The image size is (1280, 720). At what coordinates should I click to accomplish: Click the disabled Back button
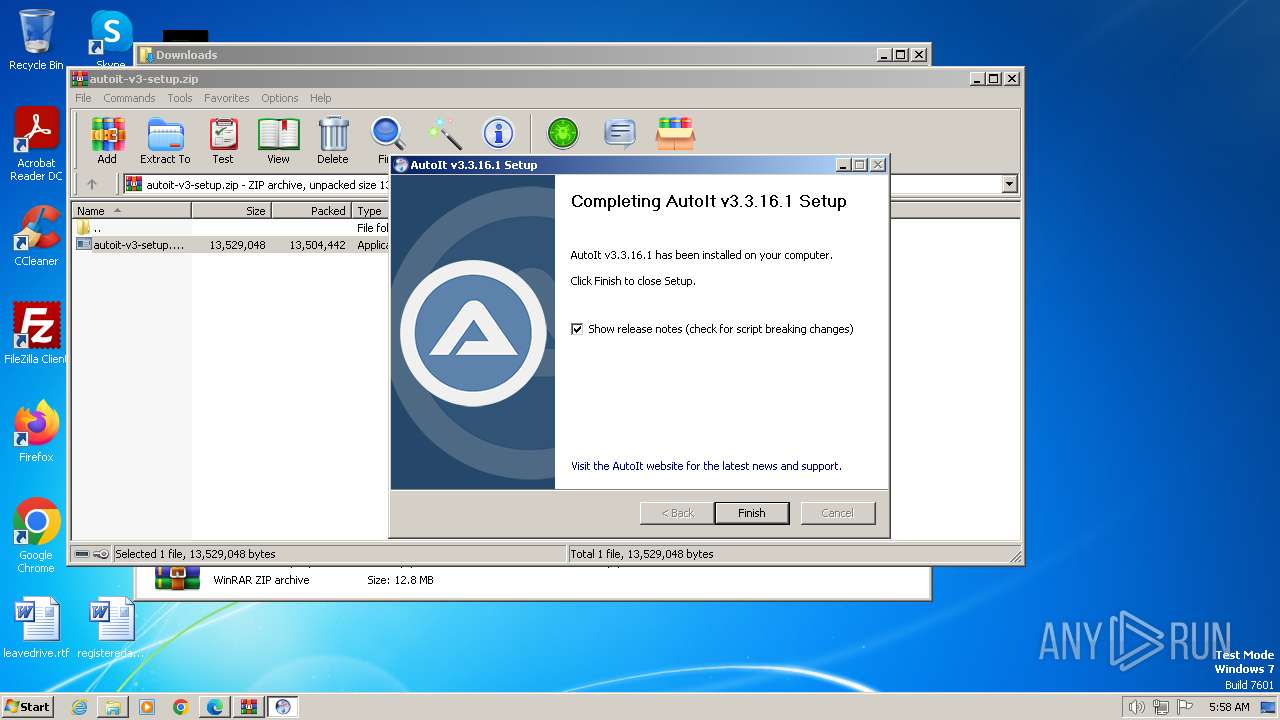click(677, 513)
